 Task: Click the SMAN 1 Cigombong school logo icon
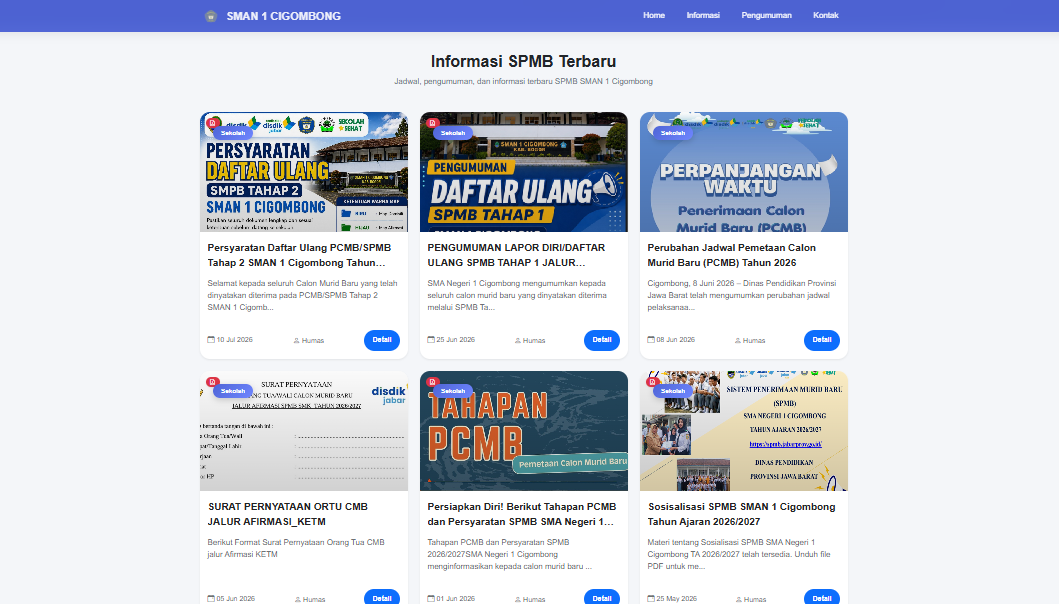coord(211,16)
